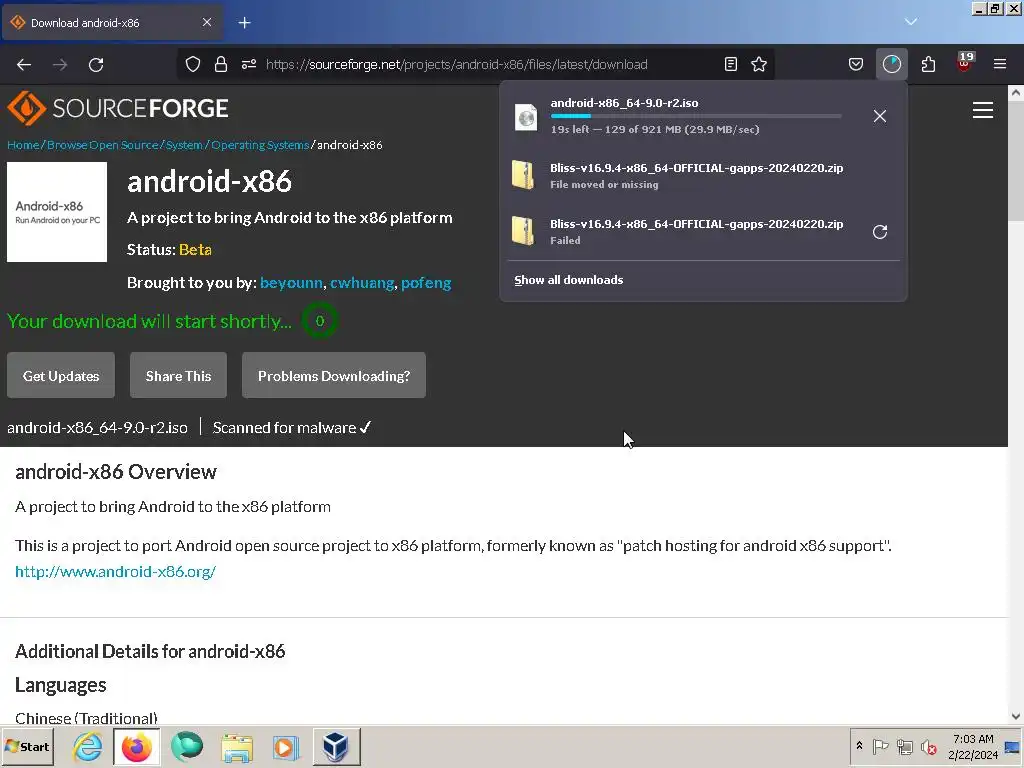This screenshot has width=1024, height=768.
Task: Click Problems Downloading? button
Action: pos(334,376)
